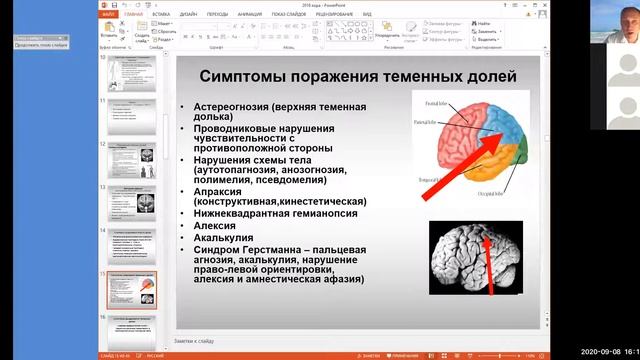Switch to Insert (Вставка) tab
The image size is (640, 360).
tap(161, 14)
